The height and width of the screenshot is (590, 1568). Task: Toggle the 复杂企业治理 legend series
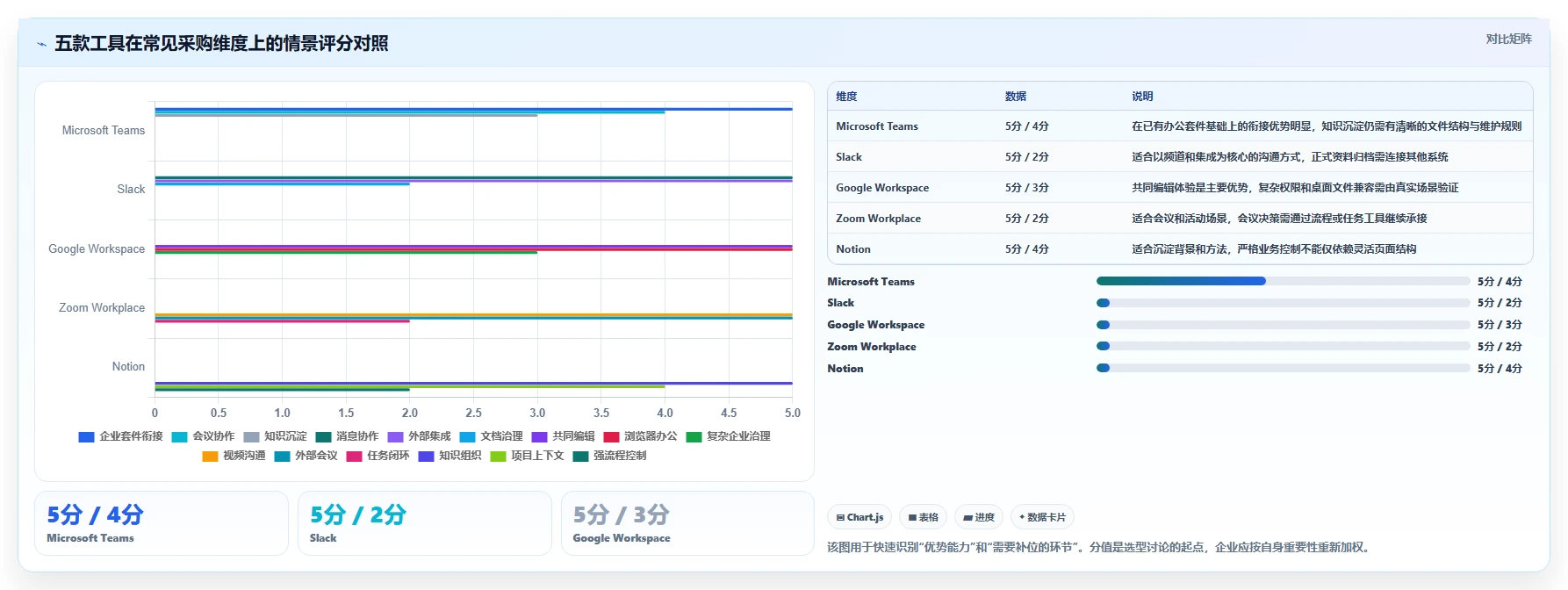[x=728, y=436]
